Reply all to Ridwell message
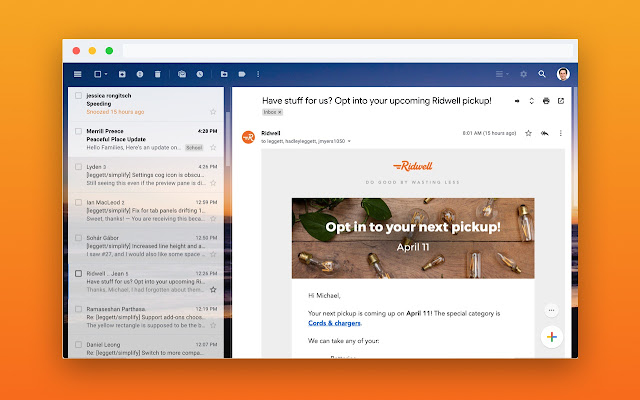 (x=544, y=133)
